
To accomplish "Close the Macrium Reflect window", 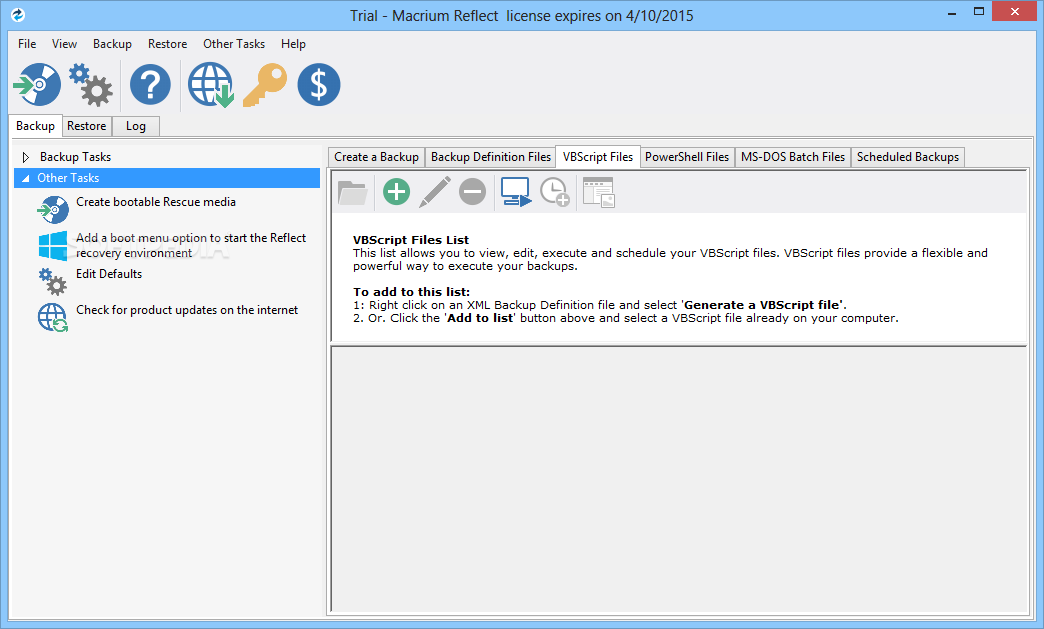I will 1015,11.
